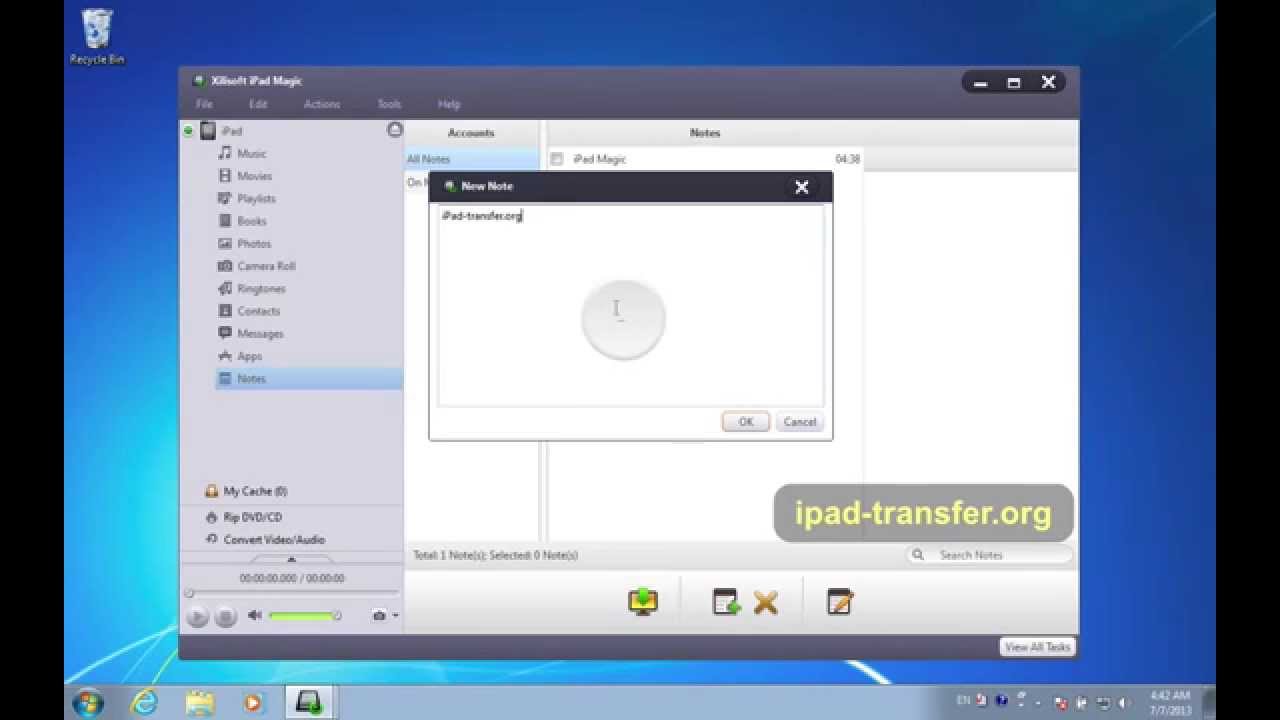This screenshot has width=1280, height=720.
Task: Click the system tray volume icon
Action: (1123, 702)
